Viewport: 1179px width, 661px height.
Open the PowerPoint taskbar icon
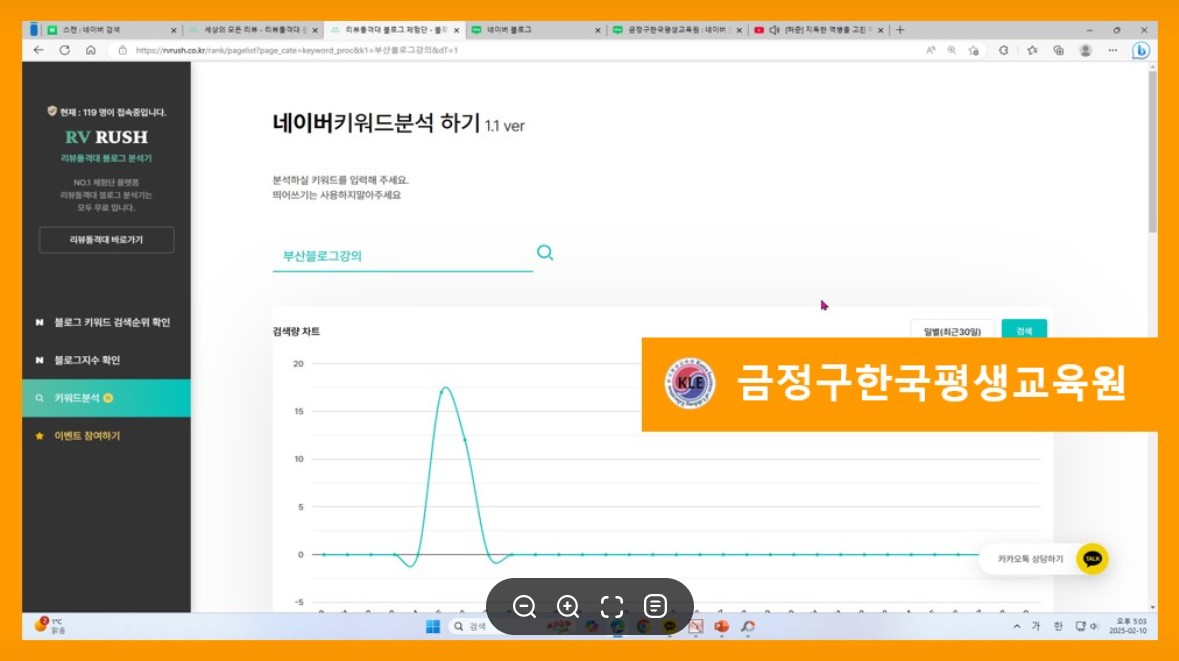click(x=721, y=626)
